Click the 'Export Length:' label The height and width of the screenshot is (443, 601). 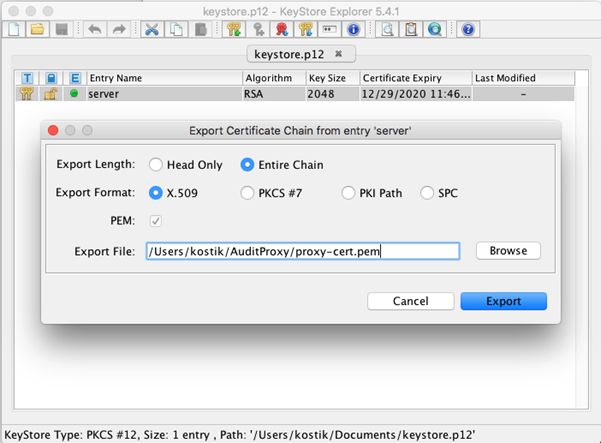(95, 164)
